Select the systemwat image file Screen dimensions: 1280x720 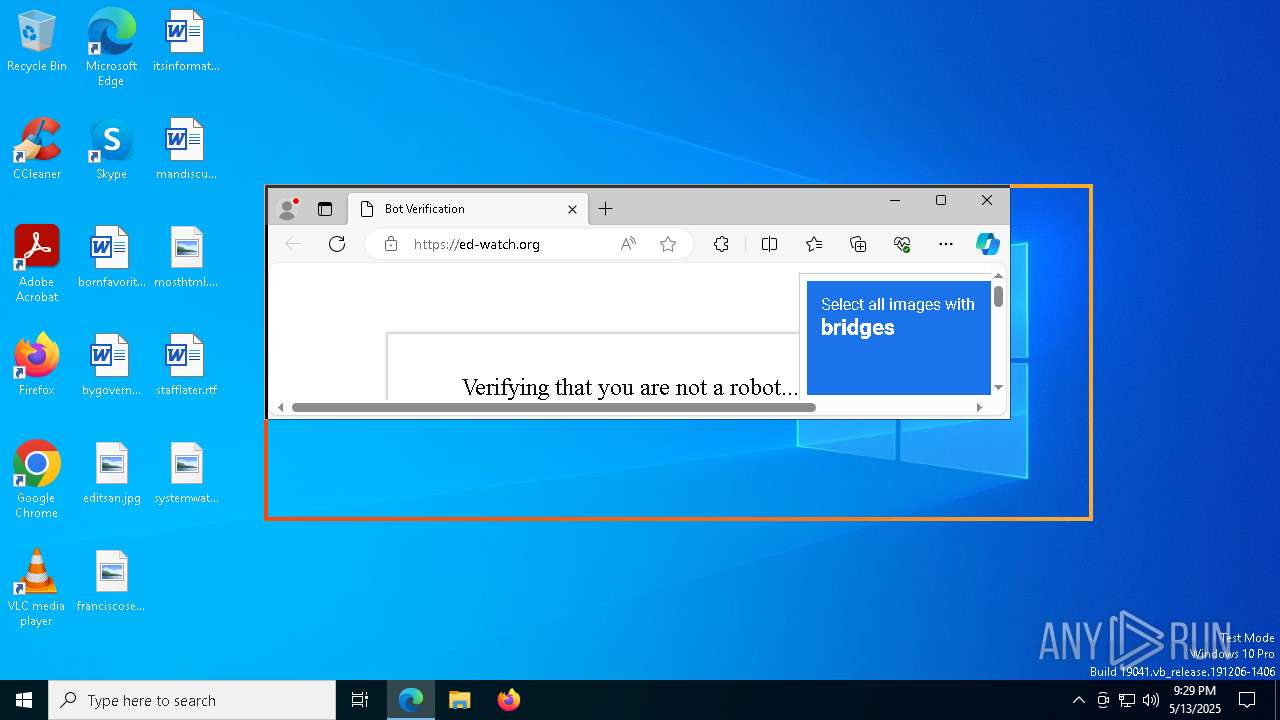pos(186,473)
